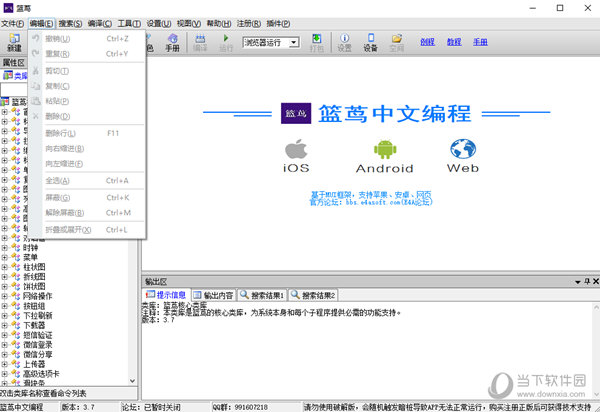
Task: Click the 属性区 panel header tab
Action: 14,63
